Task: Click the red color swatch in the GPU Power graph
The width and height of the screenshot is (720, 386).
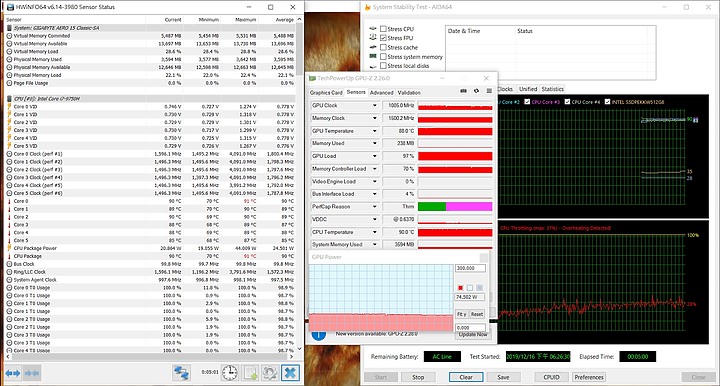Action: (461, 288)
